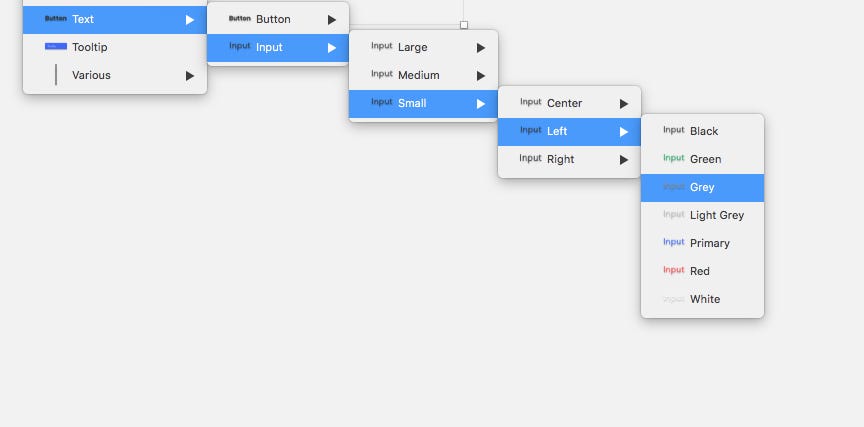This screenshot has width=864, height=427.
Task: Click the blue Tooltip preview icon
Action: (x=56, y=47)
